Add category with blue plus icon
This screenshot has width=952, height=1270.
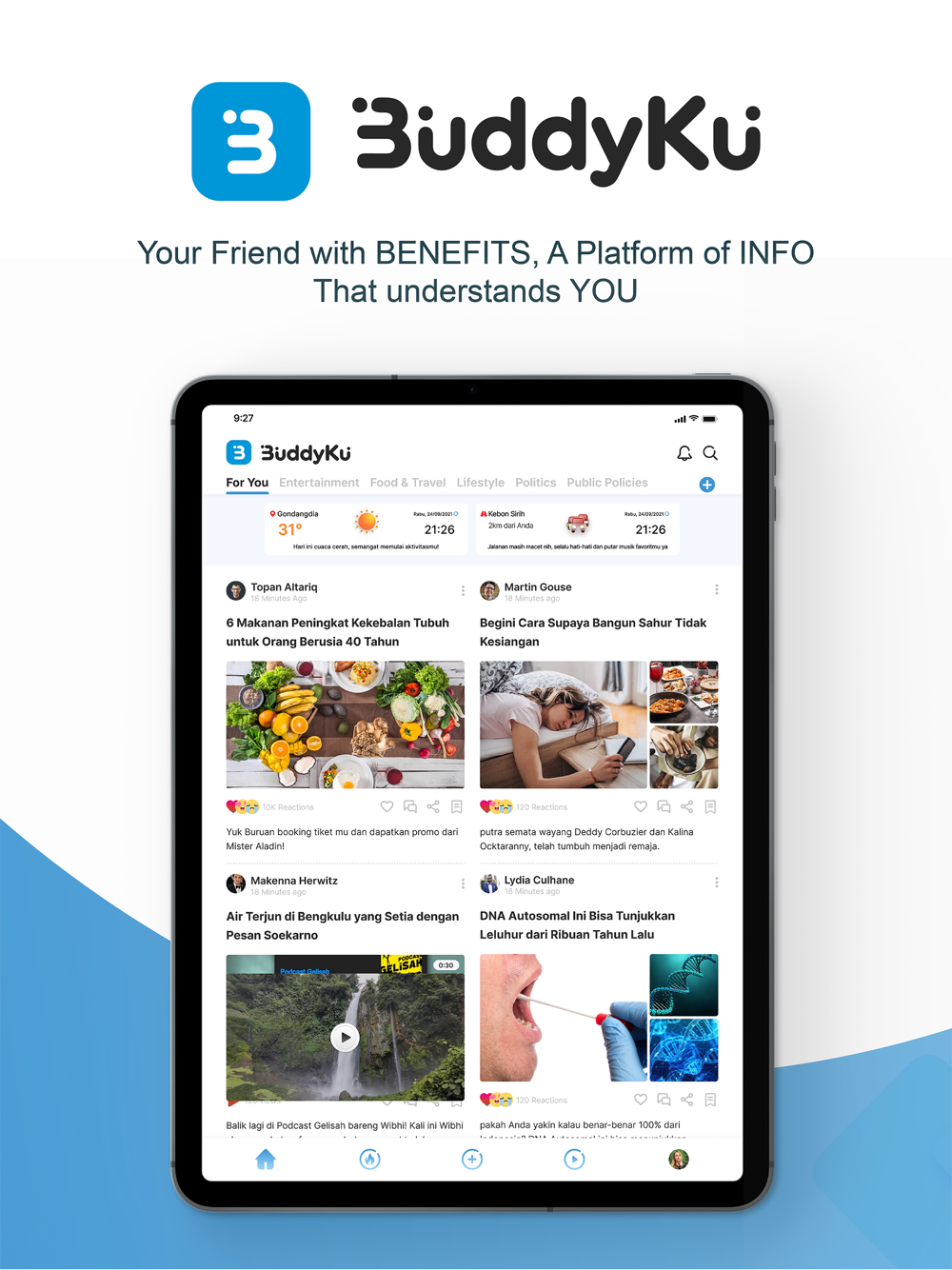(707, 485)
